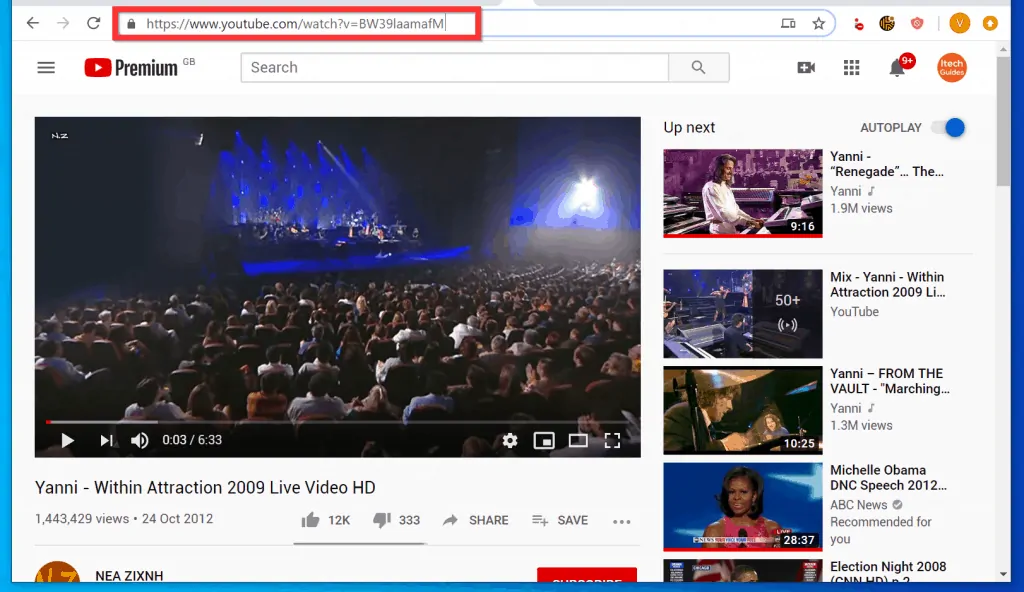The height and width of the screenshot is (592, 1024).
Task: Click the video upload camera icon
Action: [806, 67]
